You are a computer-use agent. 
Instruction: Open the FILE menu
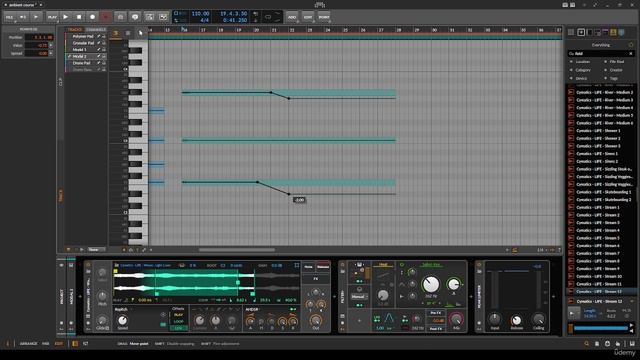[9, 17]
